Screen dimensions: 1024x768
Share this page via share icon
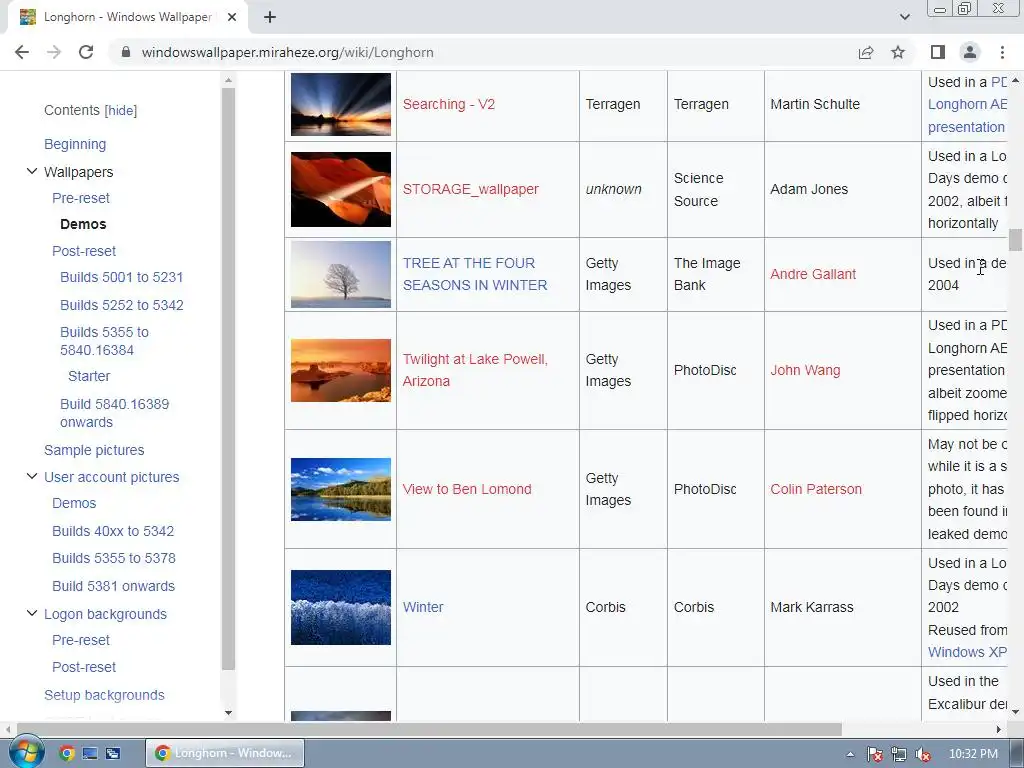[866, 52]
